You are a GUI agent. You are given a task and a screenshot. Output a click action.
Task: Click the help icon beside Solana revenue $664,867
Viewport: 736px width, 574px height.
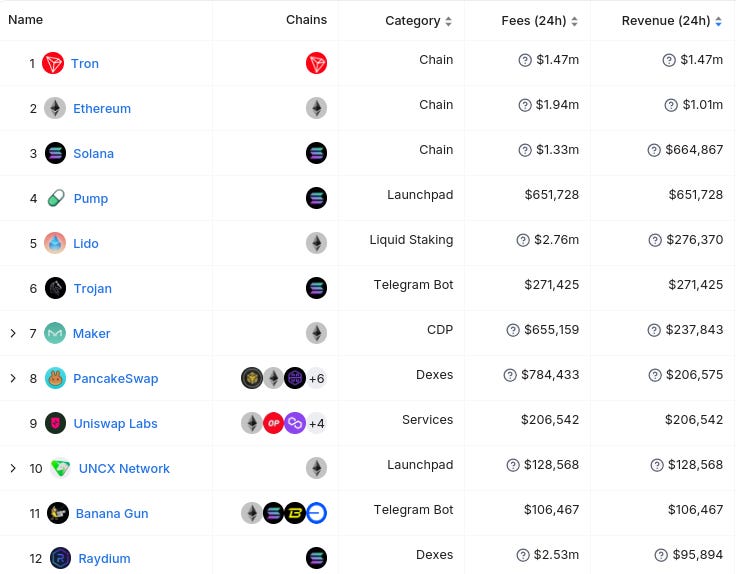(654, 150)
